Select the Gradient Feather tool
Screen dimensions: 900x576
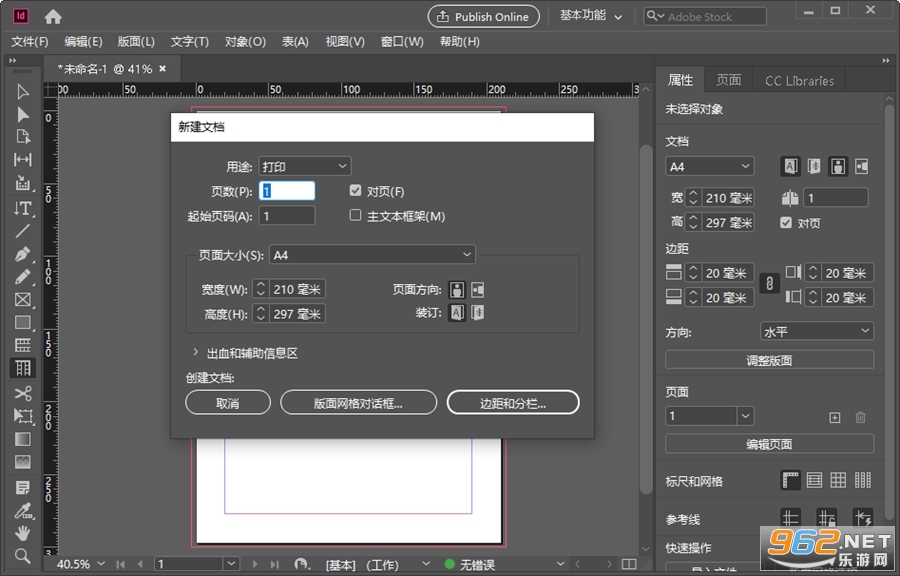coord(23,462)
